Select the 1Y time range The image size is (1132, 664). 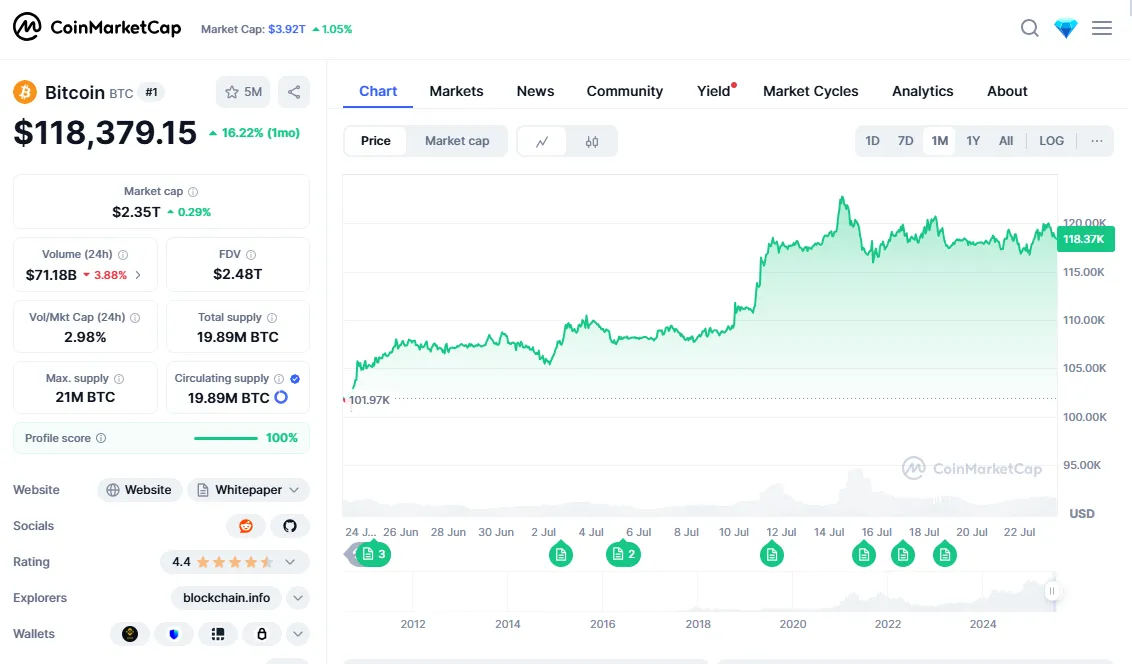coord(973,141)
